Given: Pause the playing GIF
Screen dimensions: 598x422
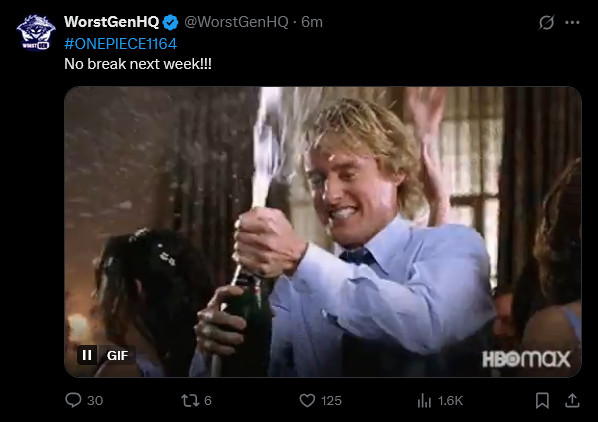Looking at the screenshot, I should coord(87,355).
